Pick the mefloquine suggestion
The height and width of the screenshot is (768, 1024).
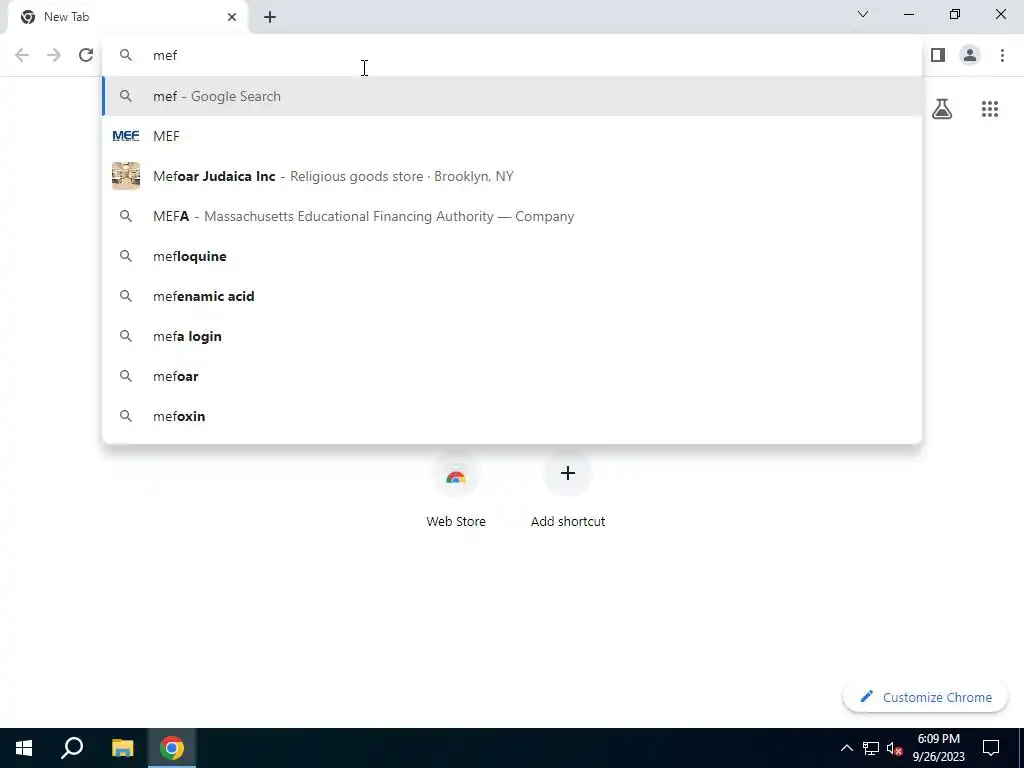(512, 256)
